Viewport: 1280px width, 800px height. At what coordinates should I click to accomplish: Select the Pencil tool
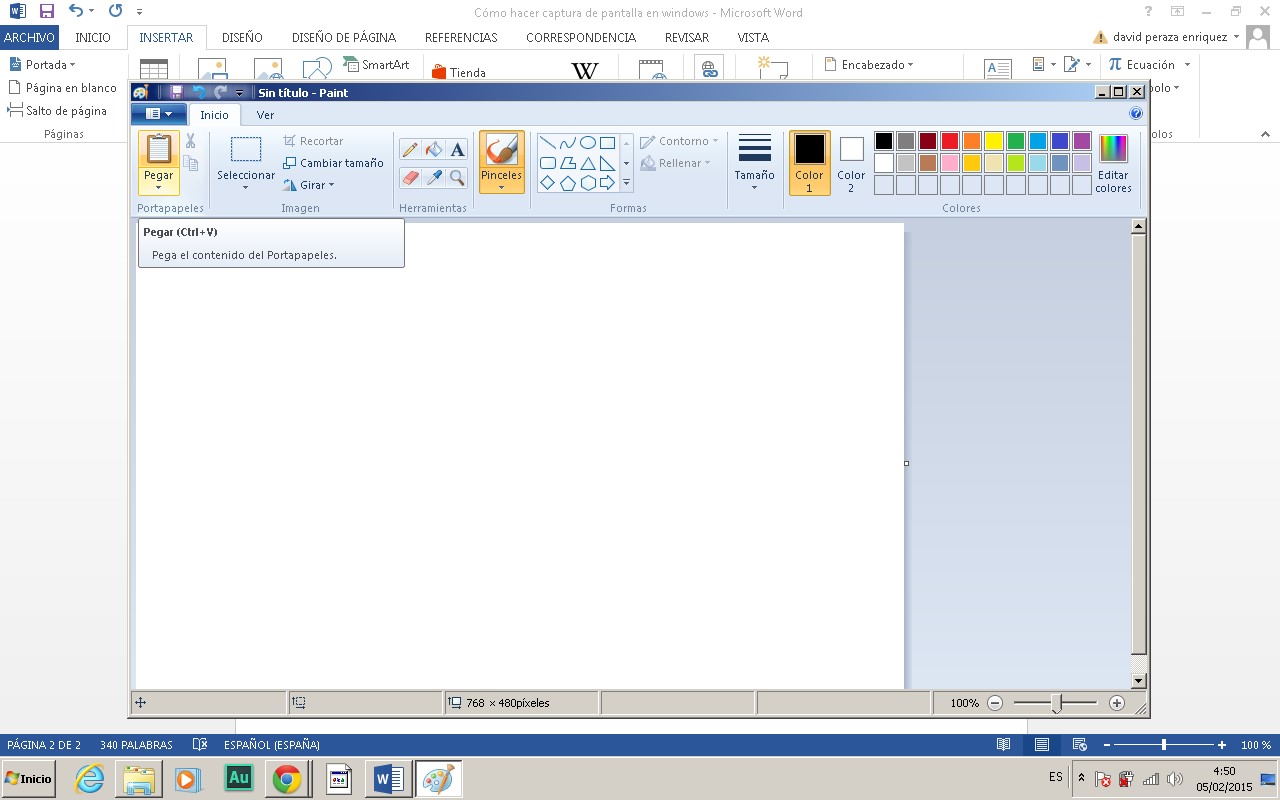410,150
